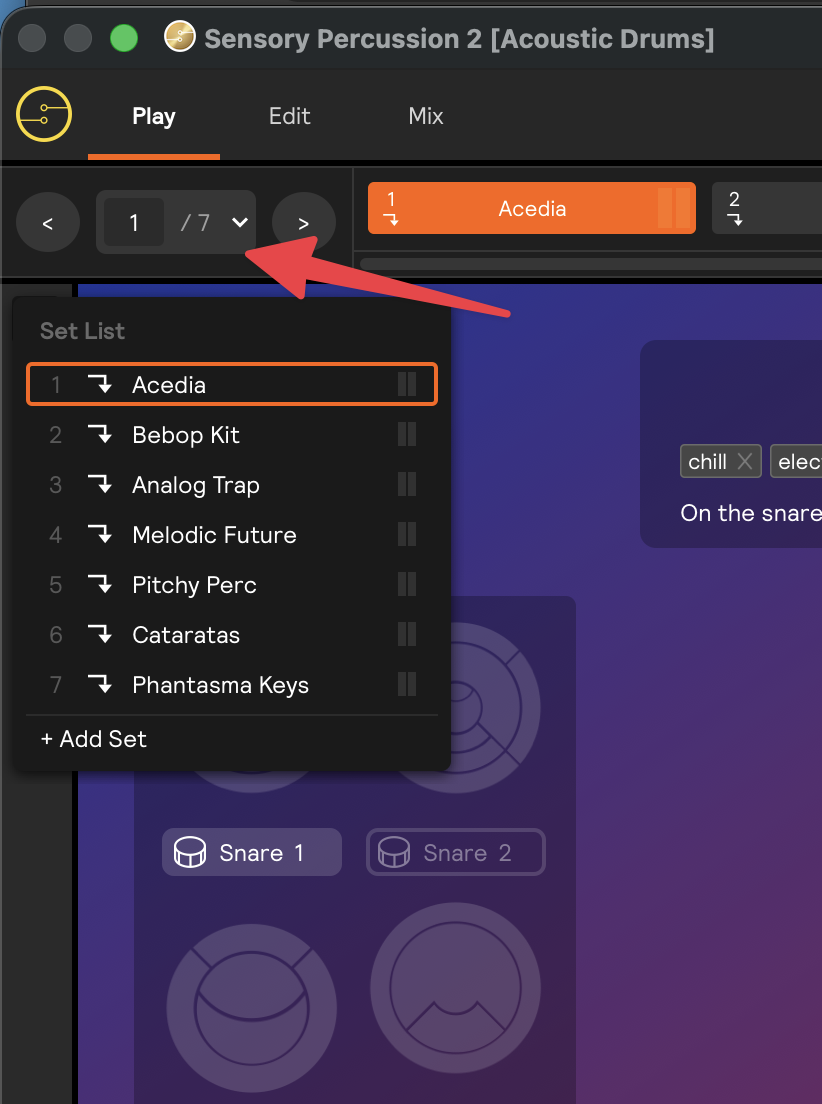Go to the previous set with the left arrow
Viewport: 822px width, 1104px height.
48,223
